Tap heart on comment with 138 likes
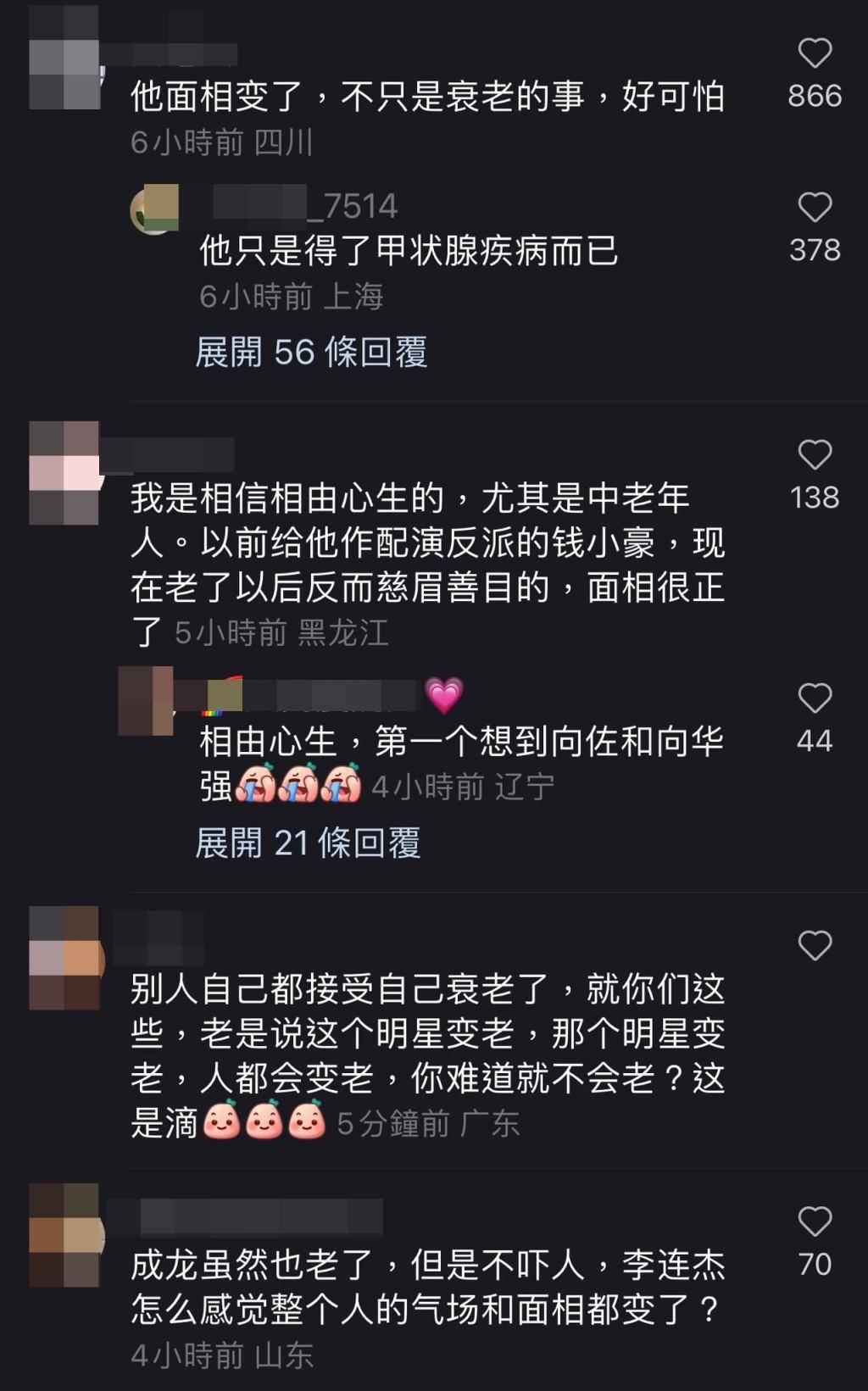This screenshot has width=868, height=1391. tap(815, 455)
